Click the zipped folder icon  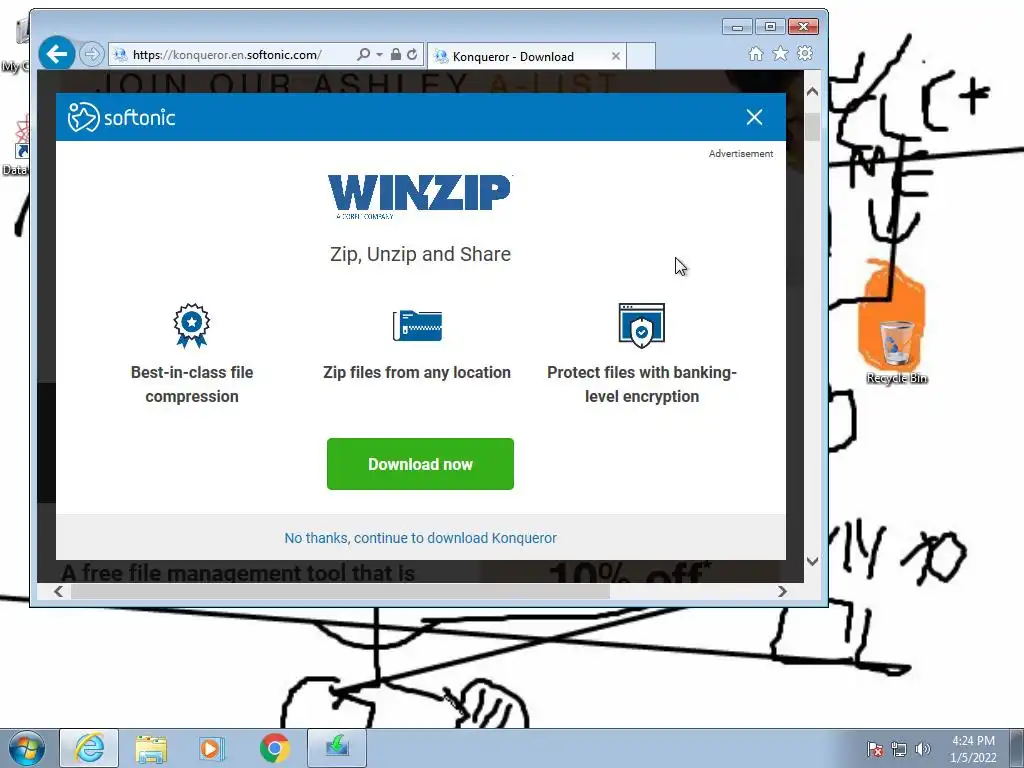coord(417,325)
